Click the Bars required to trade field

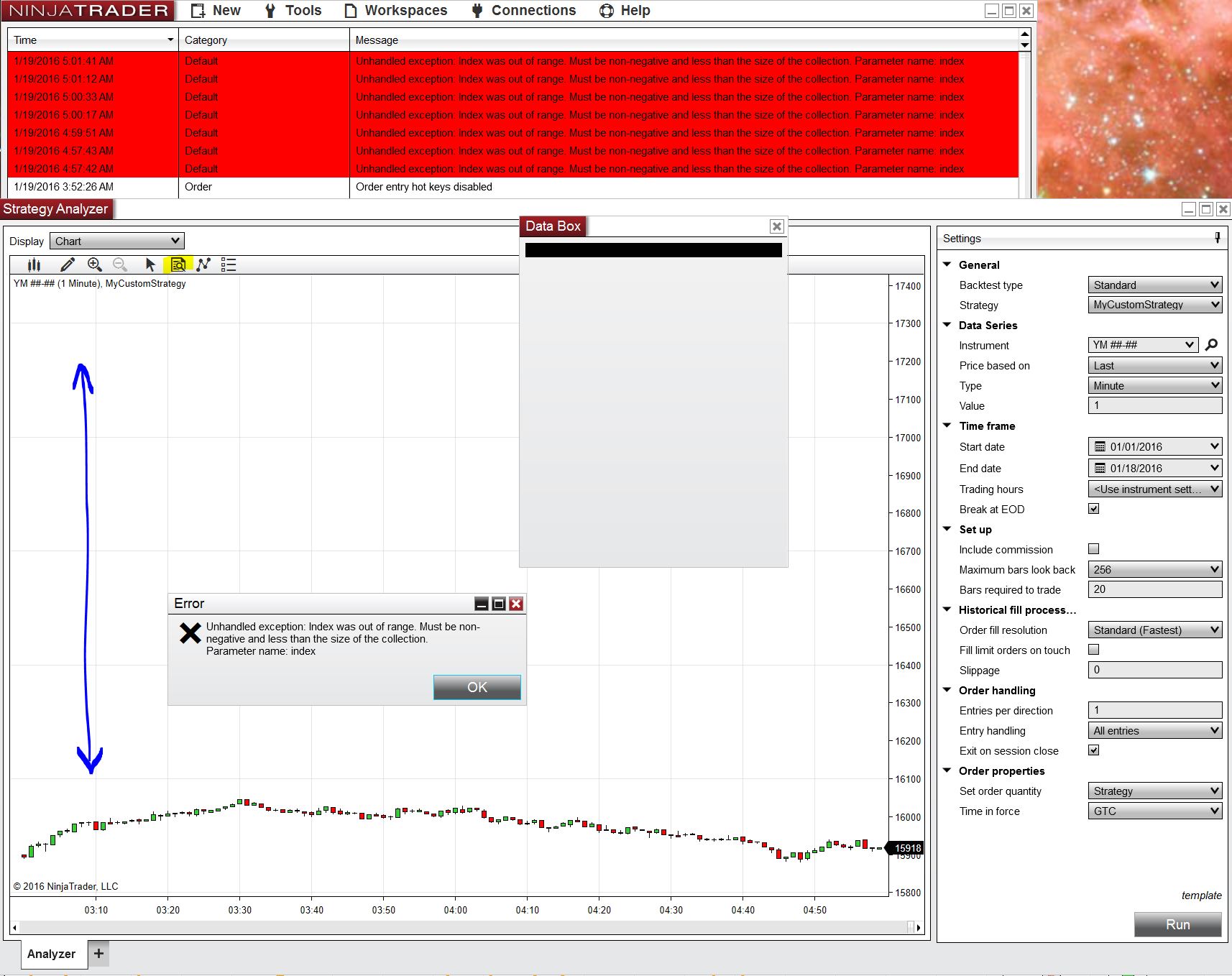point(1155,589)
